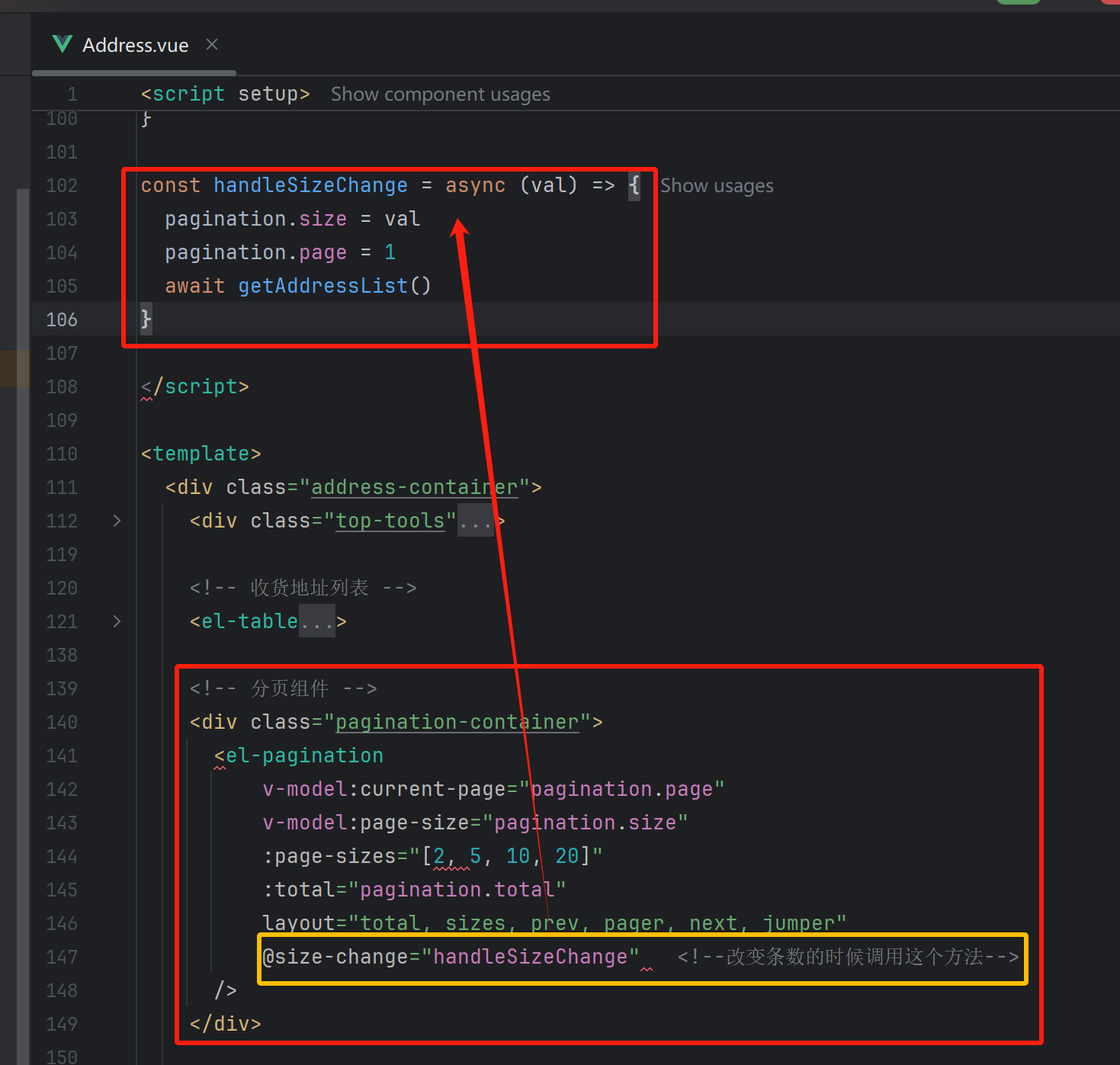
Task: Click @size-change handleSizeChange attribute
Action: 451,957
